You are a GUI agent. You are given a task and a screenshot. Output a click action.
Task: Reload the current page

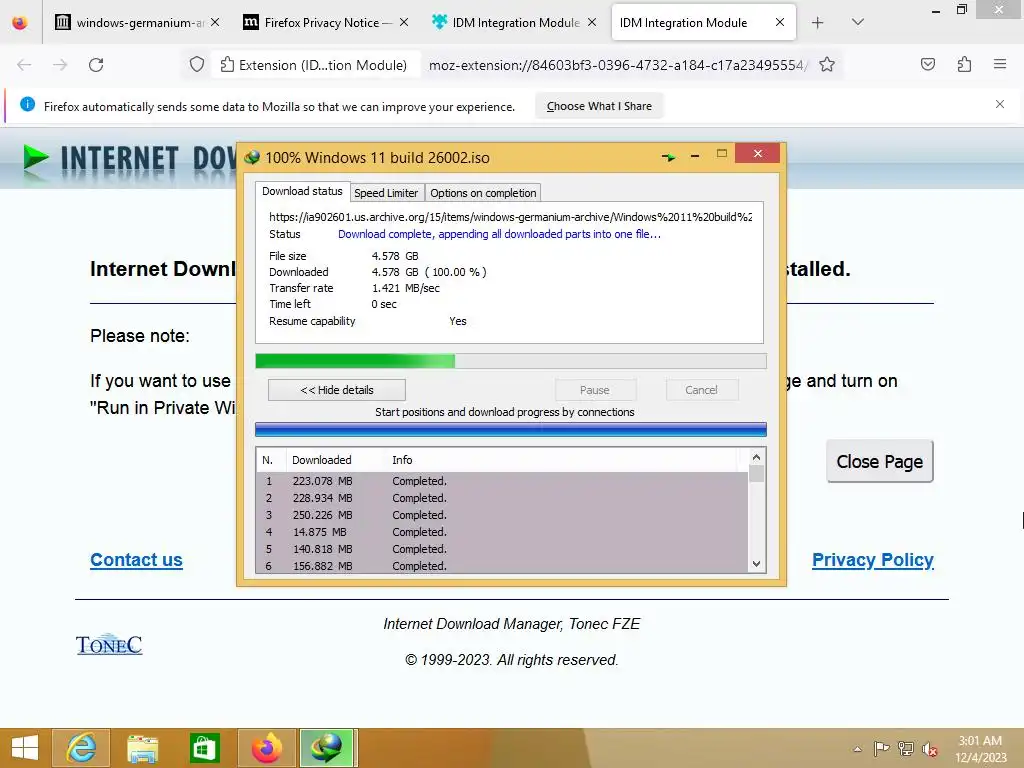coord(96,65)
